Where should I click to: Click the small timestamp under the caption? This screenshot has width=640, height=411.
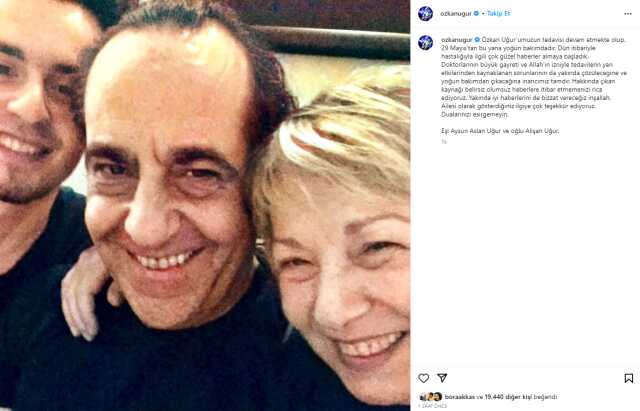pyautogui.click(x=444, y=142)
